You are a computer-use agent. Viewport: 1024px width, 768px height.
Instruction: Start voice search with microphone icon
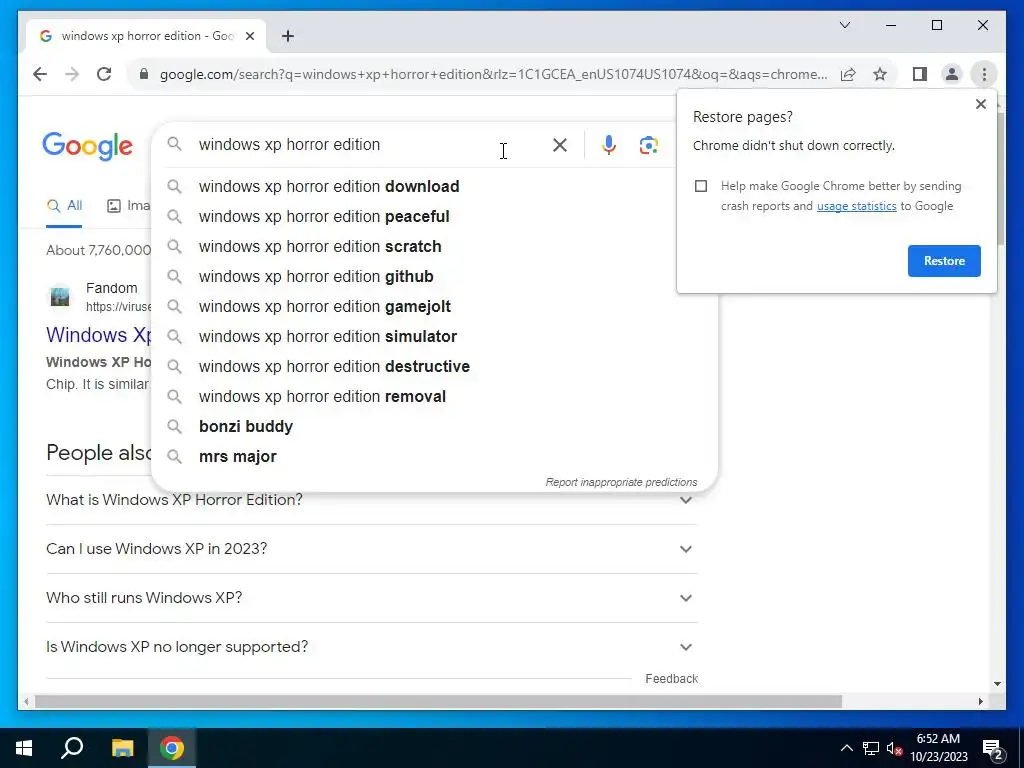609,144
